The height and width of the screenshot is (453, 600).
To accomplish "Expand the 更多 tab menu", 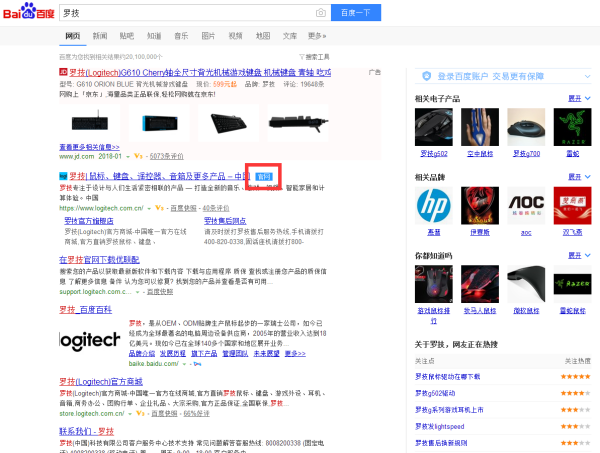I will click(317, 36).
